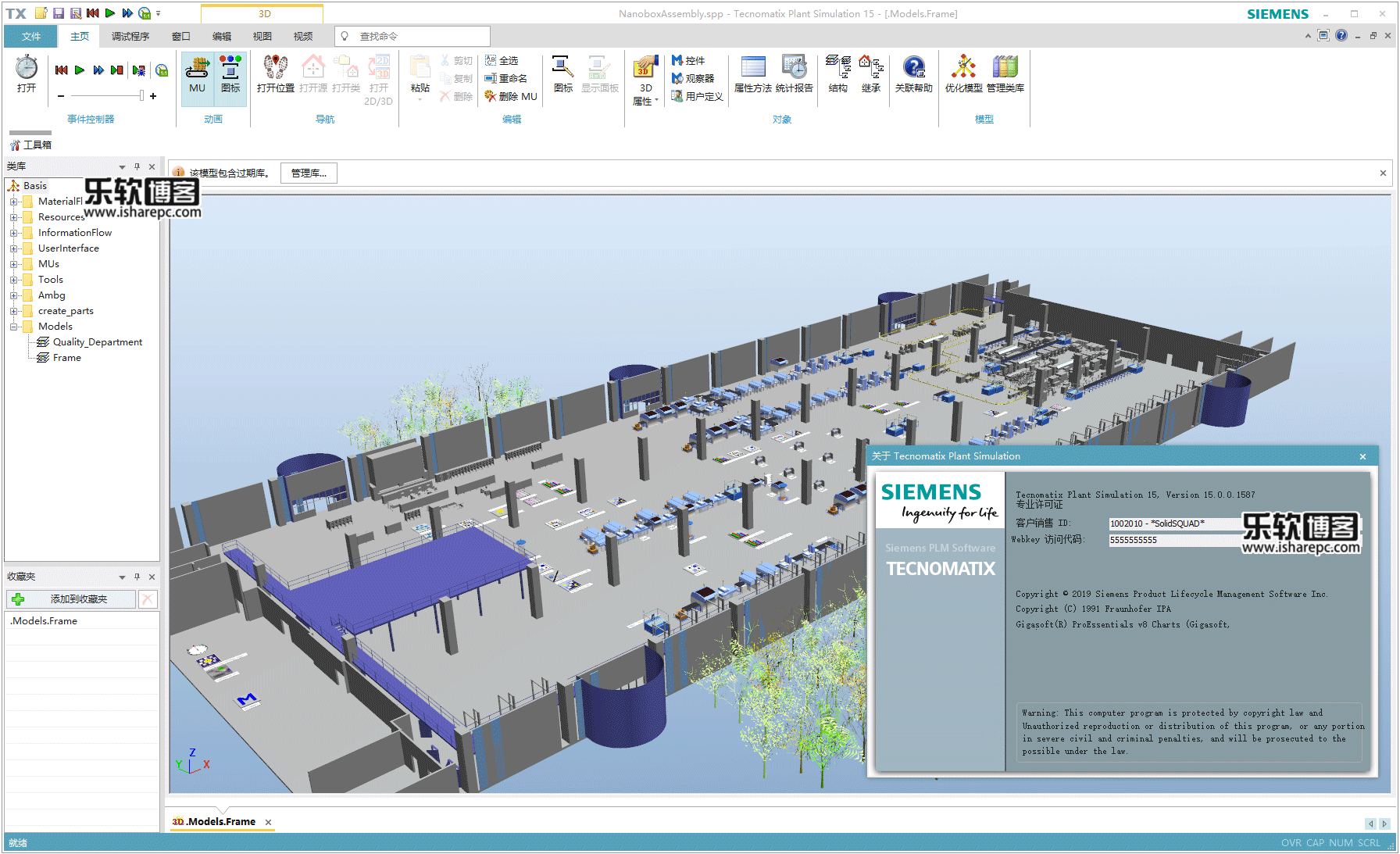Open Attributes and Methods (属性方法)

tap(753, 75)
